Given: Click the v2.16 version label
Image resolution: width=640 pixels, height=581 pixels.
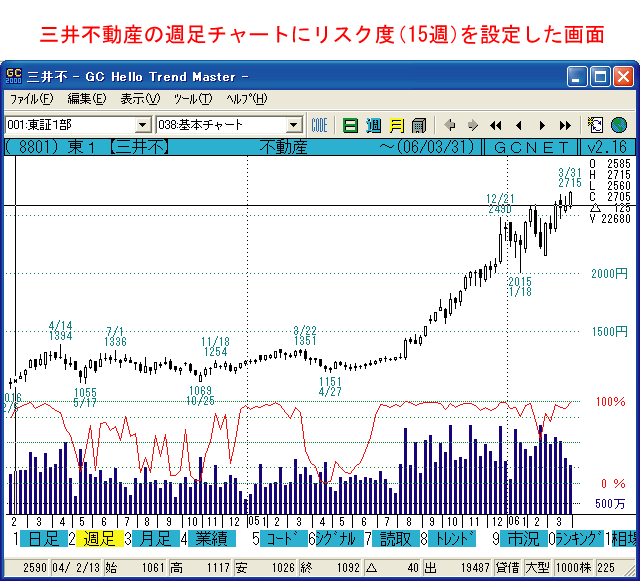Looking at the screenshot, I should click(x=607, y=147).
